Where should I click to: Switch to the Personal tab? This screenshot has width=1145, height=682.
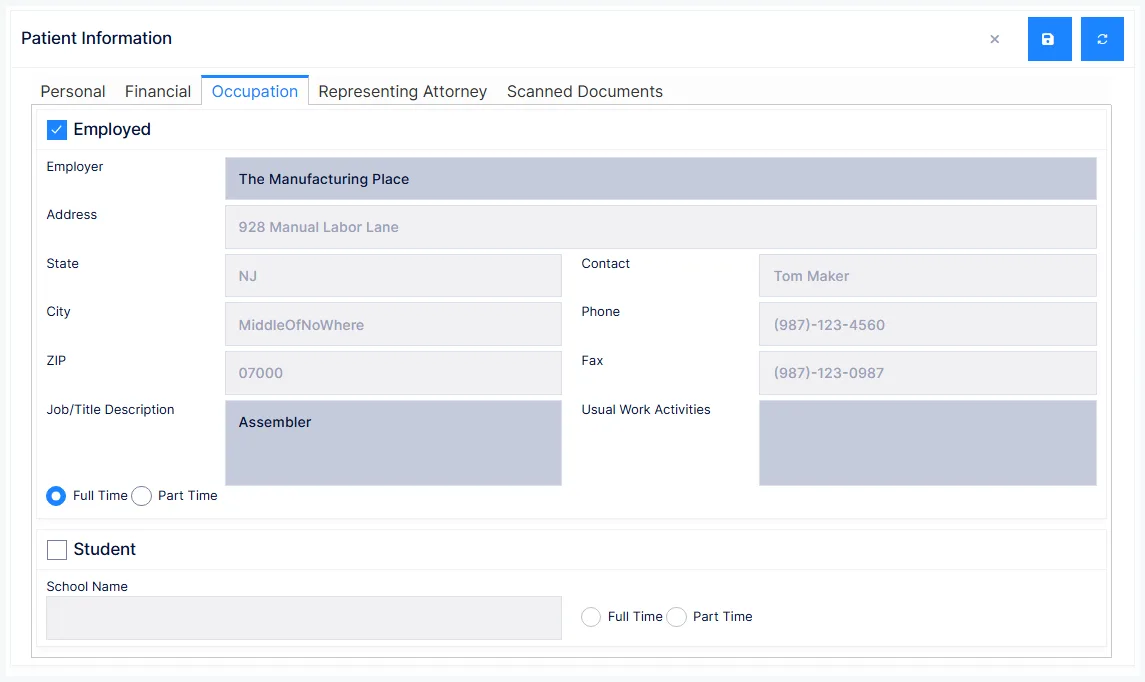click(x=73, y=91)
